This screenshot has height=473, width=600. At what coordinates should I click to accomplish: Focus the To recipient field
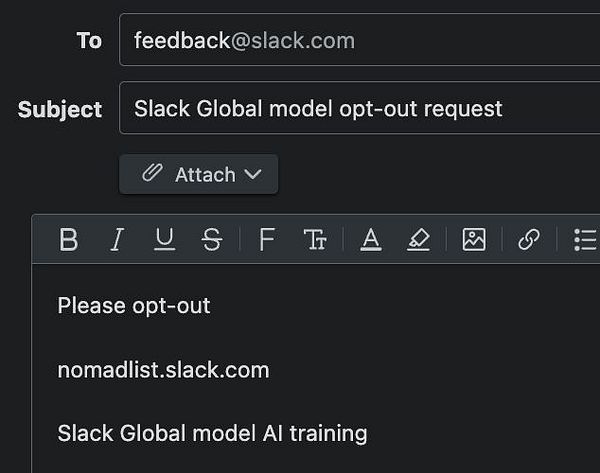360,40
